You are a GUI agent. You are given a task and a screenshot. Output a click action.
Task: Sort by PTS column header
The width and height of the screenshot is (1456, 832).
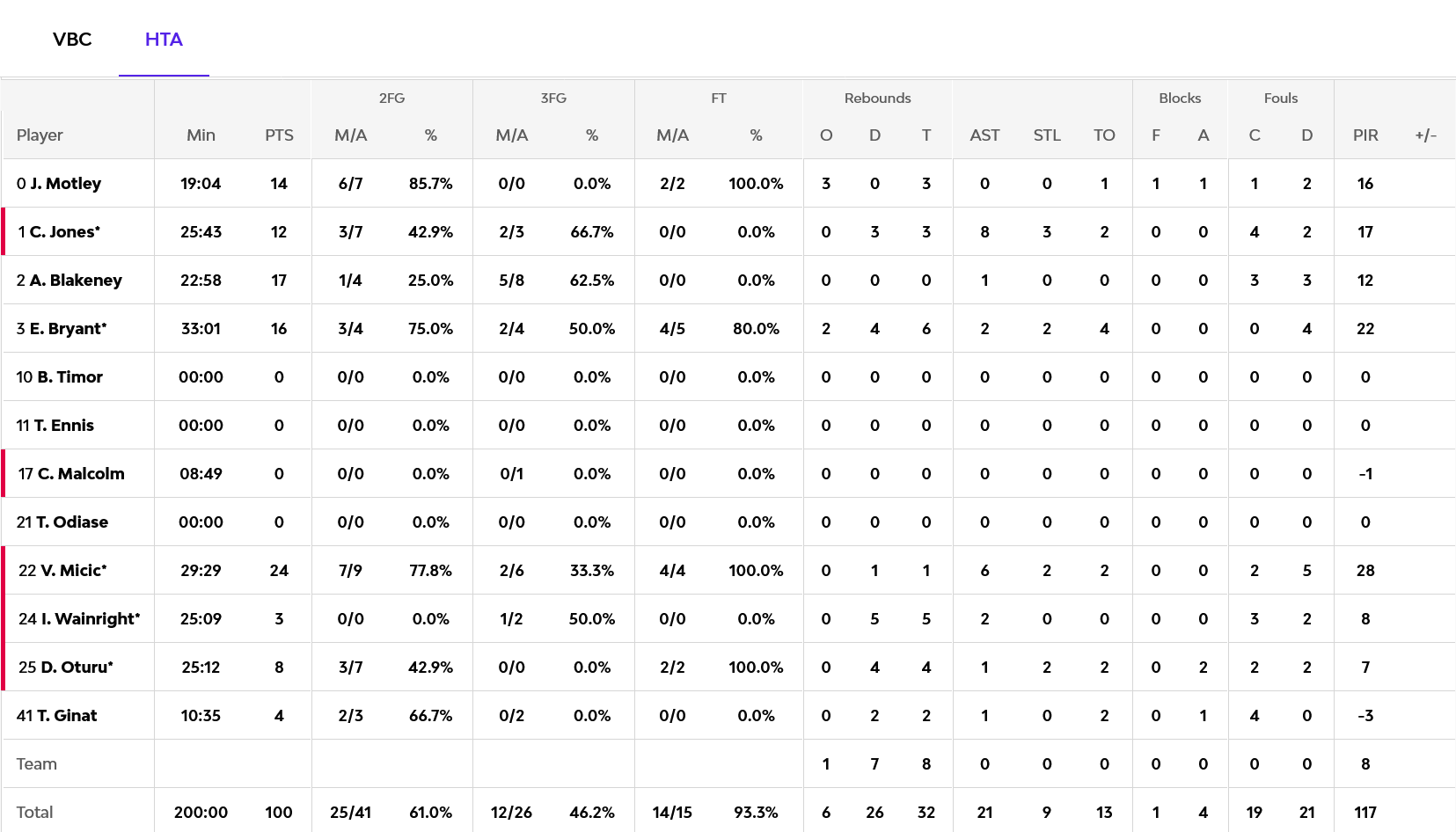[x=279, y=135]
